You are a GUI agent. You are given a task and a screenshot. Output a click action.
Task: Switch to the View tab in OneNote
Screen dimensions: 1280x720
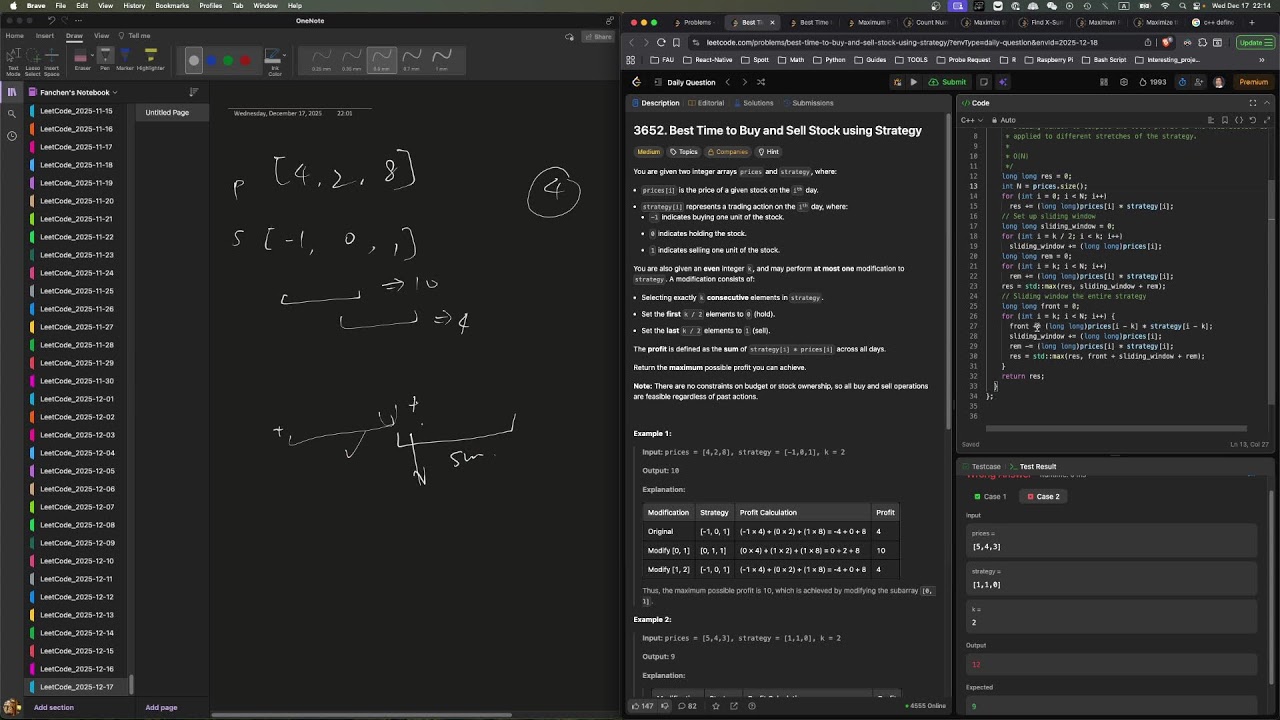[x=101, y=35]
